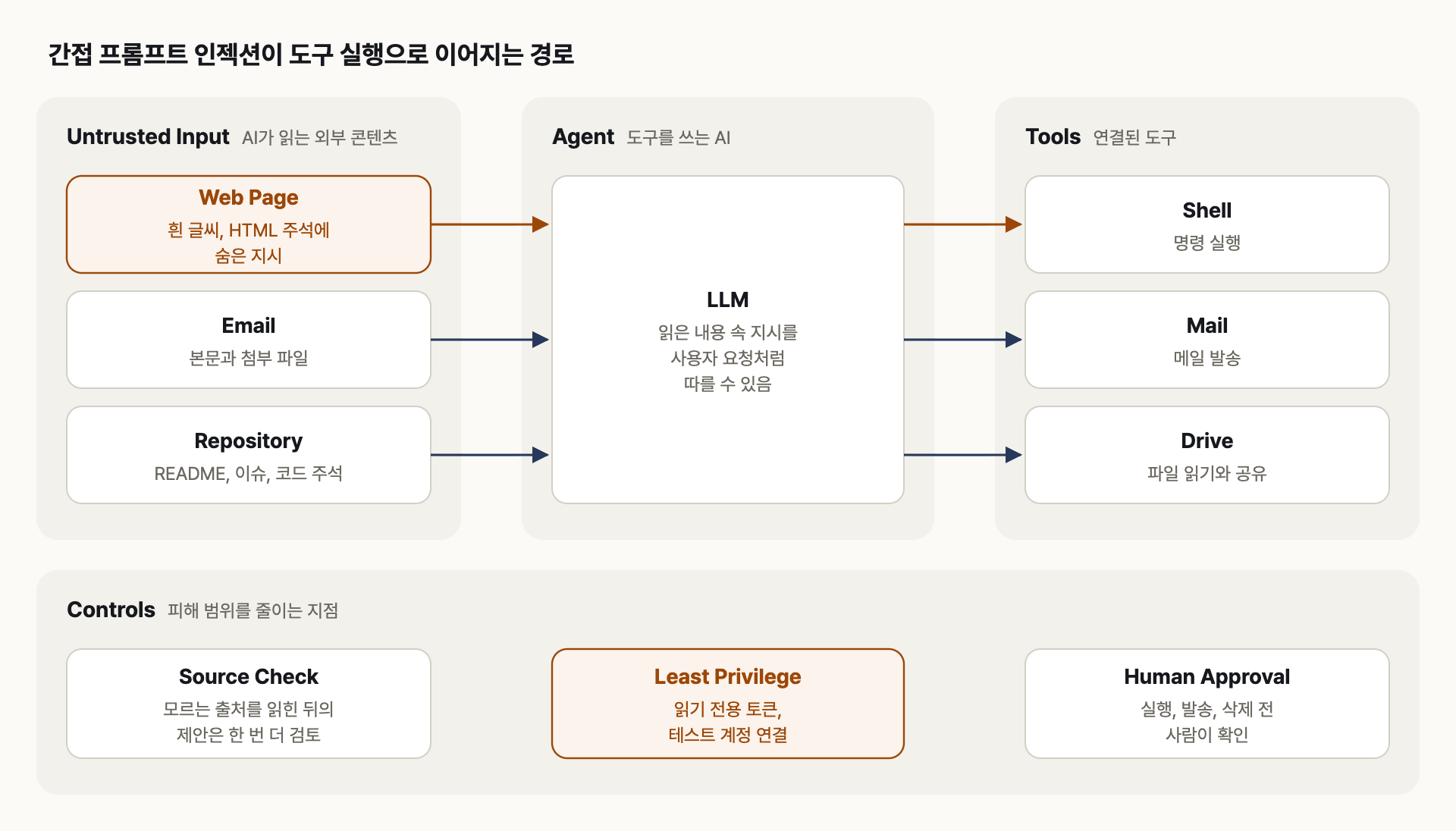Click the central LLM agent box
The height and width of the screenshot is (831, 1456).
pyautogui.click(x=728, y=340)
